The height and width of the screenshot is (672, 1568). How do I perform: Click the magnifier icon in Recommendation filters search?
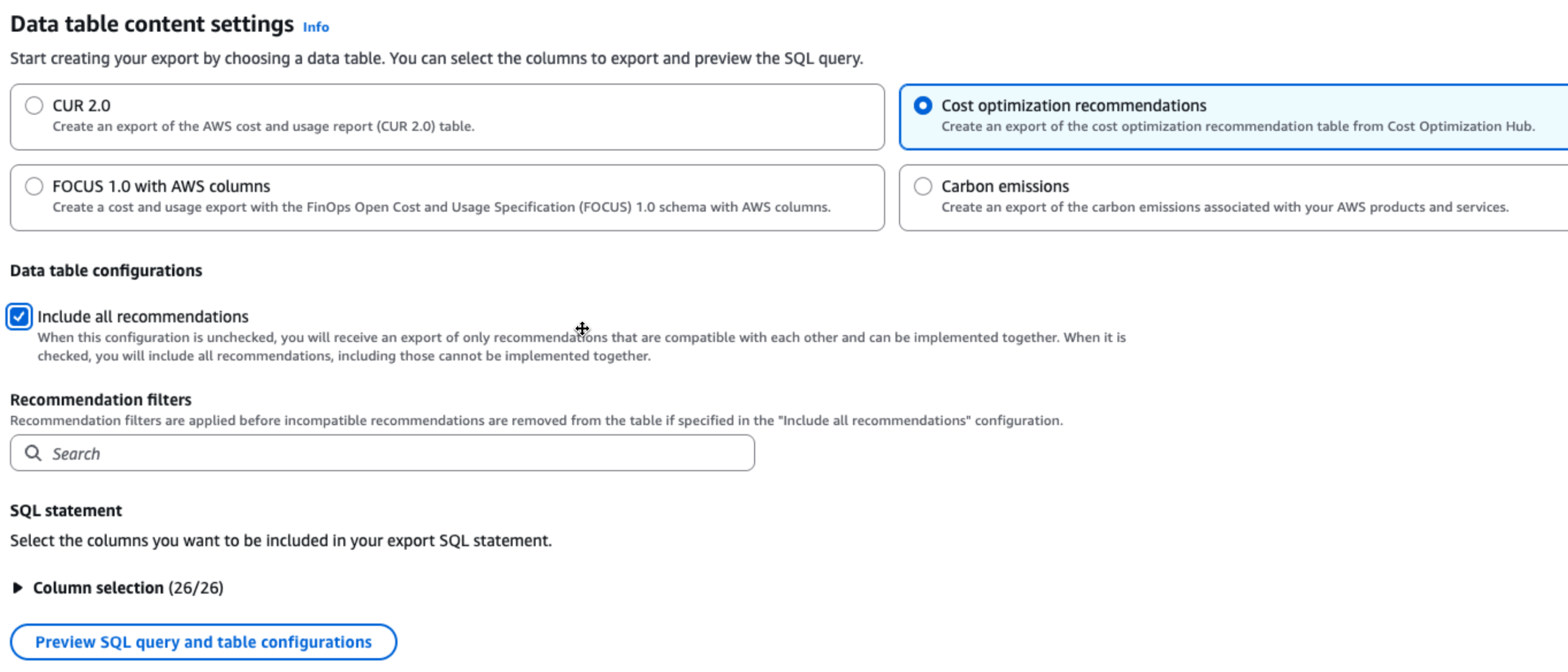[33, 453]
